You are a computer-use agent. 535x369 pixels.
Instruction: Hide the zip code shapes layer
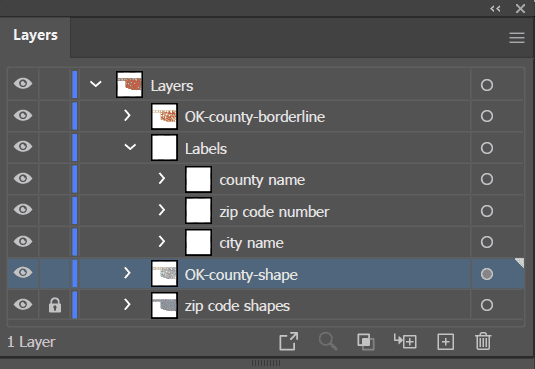pyautogui.click(x=23, y=304)
